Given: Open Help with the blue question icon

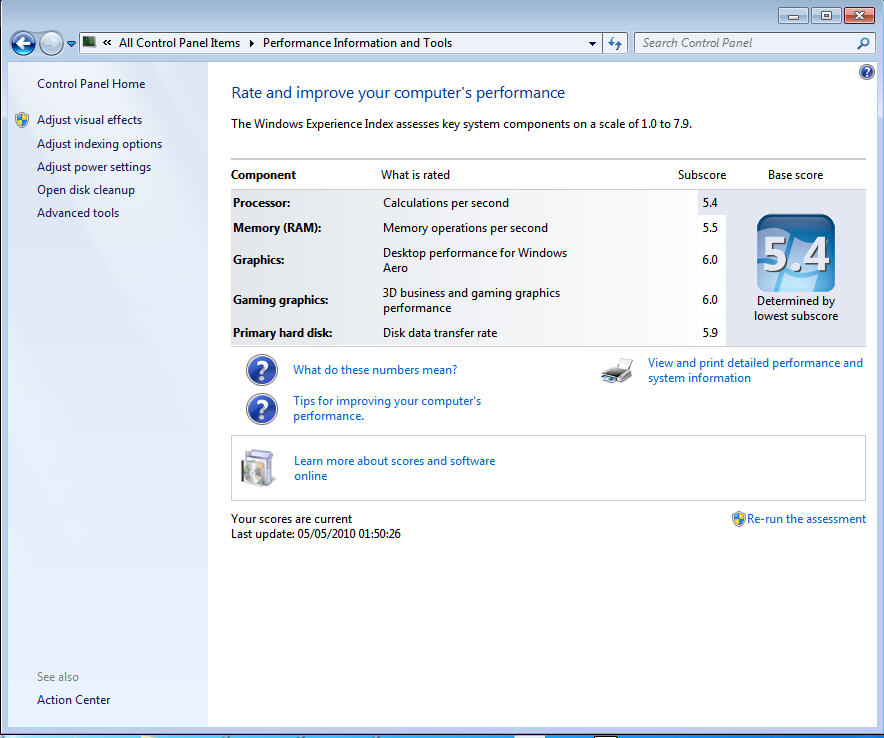Looking at the screenshot, I should [x=867, y=72].
